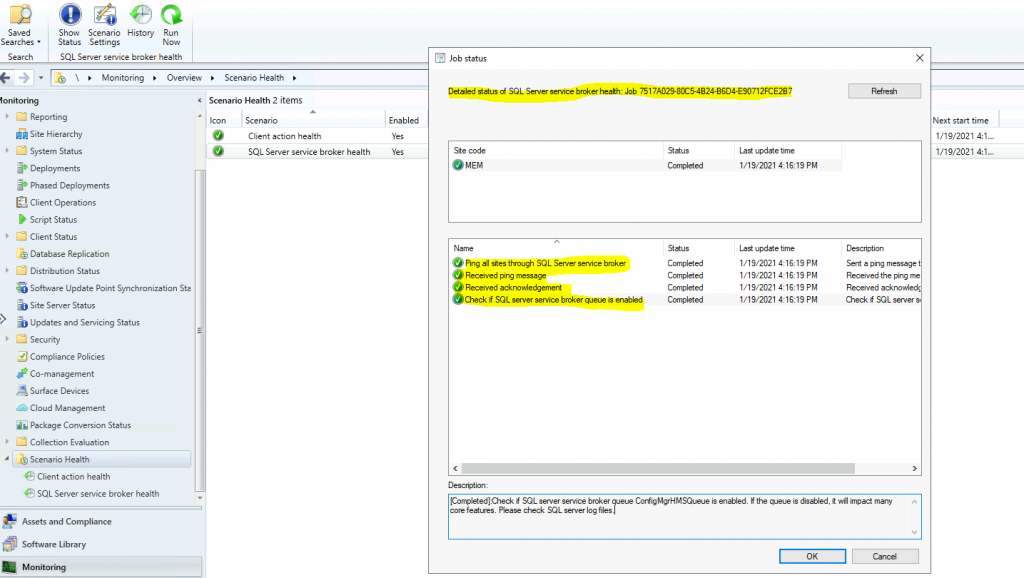Expand the Distribution Status tree node
This screenshot has width=1024, height=578.
pyautogui.click(x=7, y=270)
